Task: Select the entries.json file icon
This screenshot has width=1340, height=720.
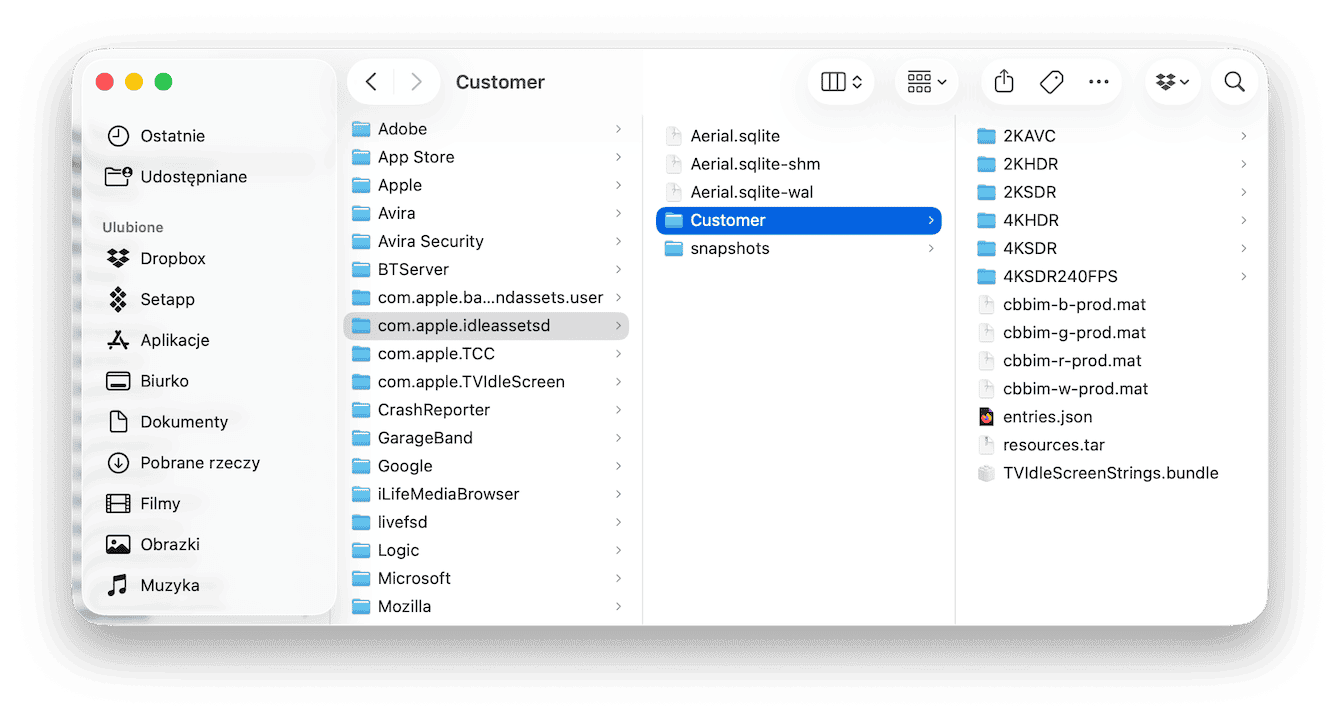Action: 986,417
